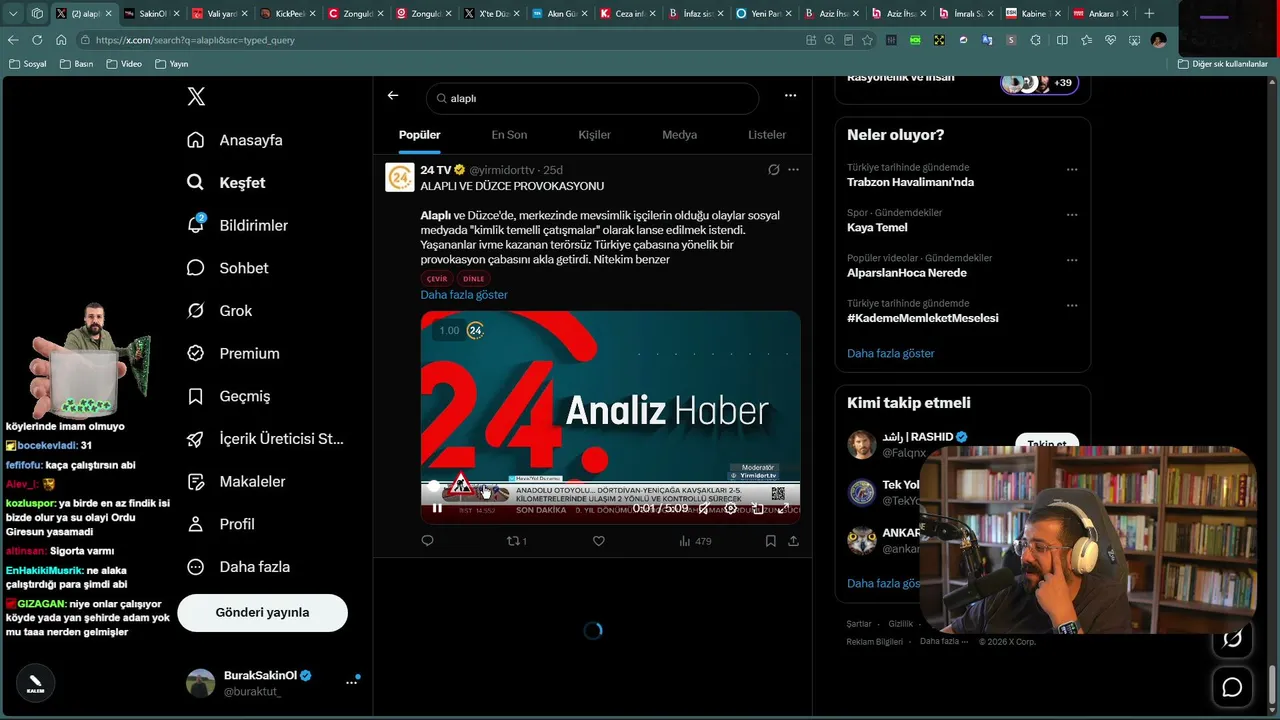The width and height of the screenshot is (1280, 720).
Task: Open Daha fazla sidebar menu
Action: [x=239, y=567]
